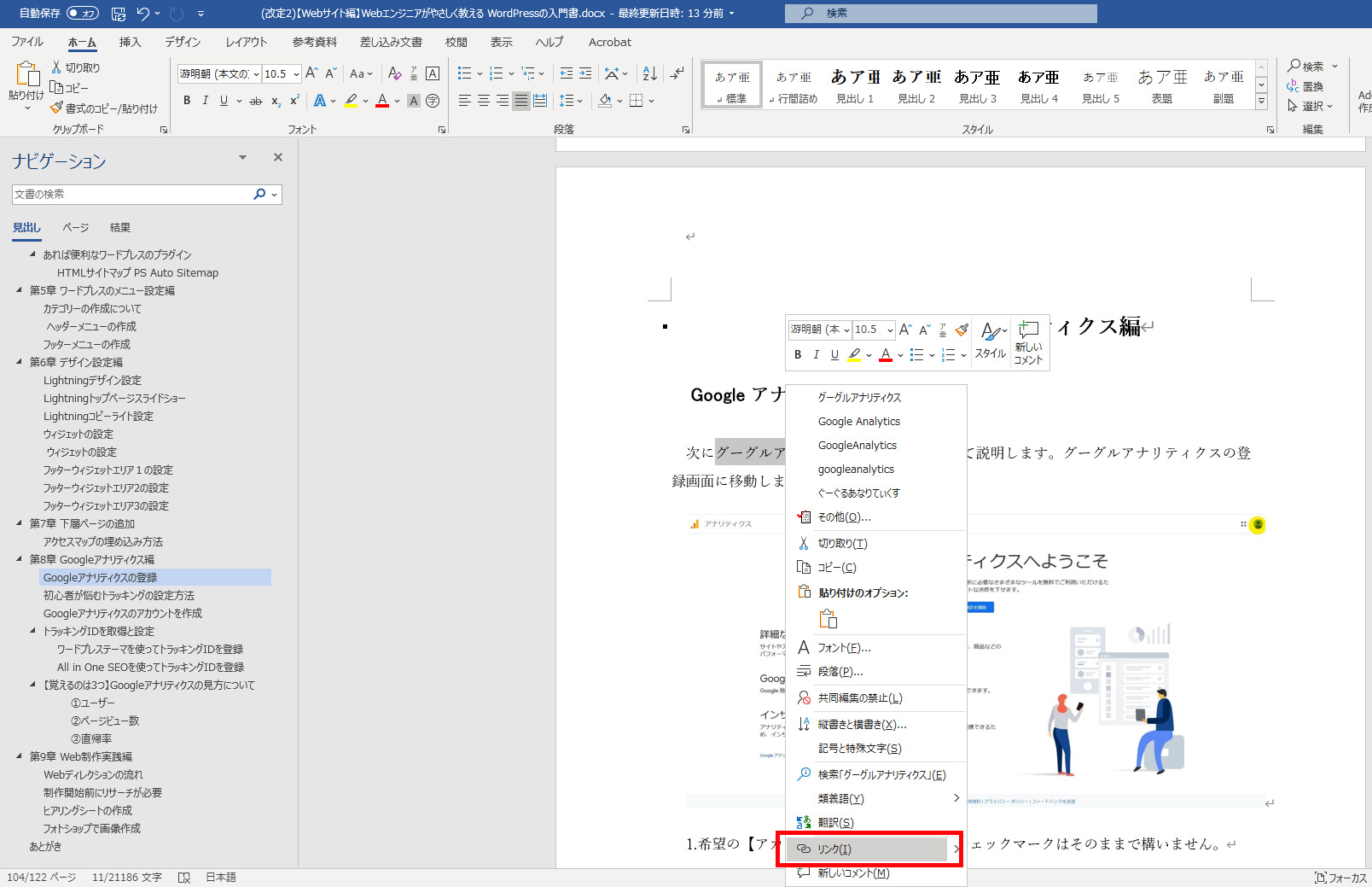Toggle the AutoSave switch off/on
This screenshot has width=1372, height=887.
(83, 13)
